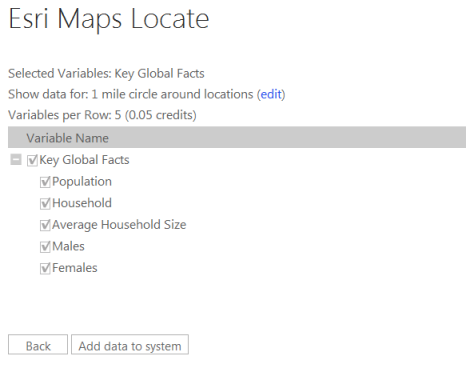This screenshot has height=368, width=466.
Task: Collapse the Key Global Facts tree group
Action: (x=16, y=160)
